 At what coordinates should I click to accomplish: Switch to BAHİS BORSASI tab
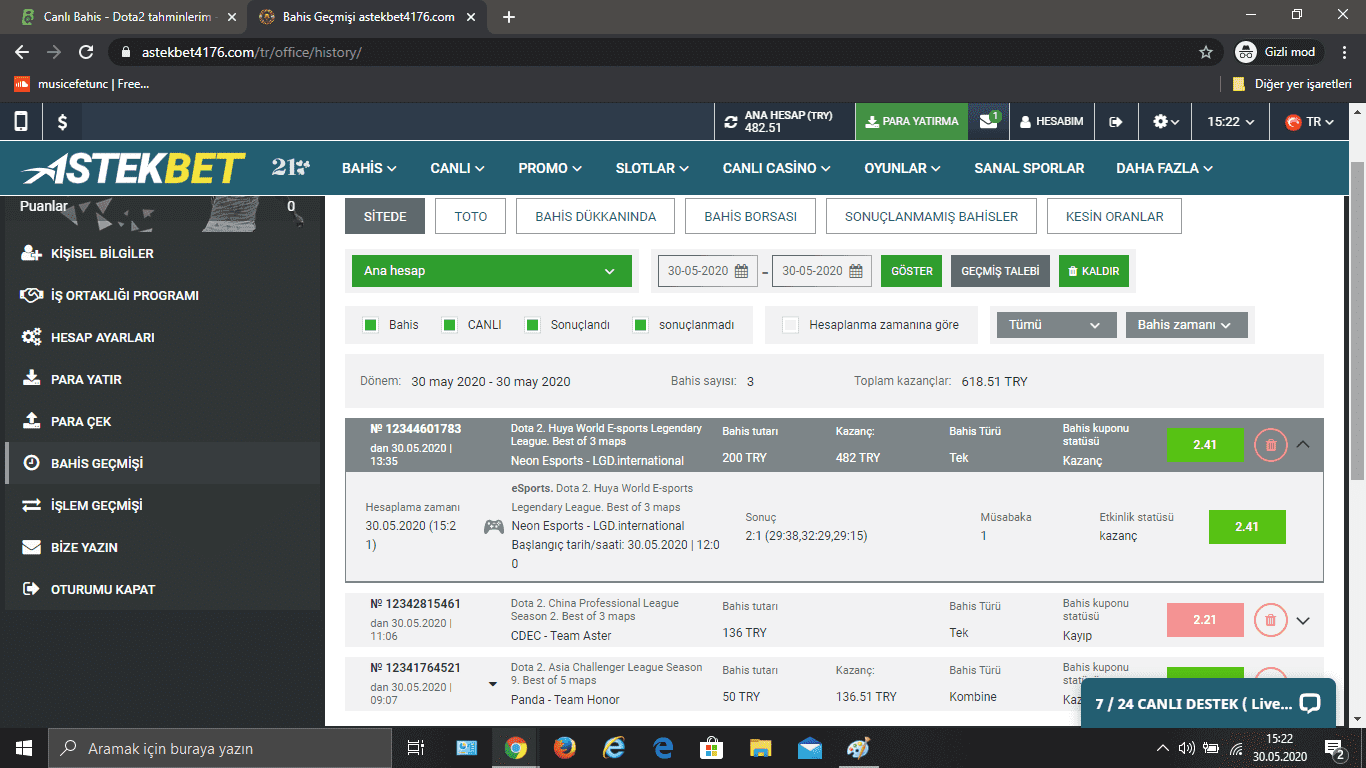[750, 216]
